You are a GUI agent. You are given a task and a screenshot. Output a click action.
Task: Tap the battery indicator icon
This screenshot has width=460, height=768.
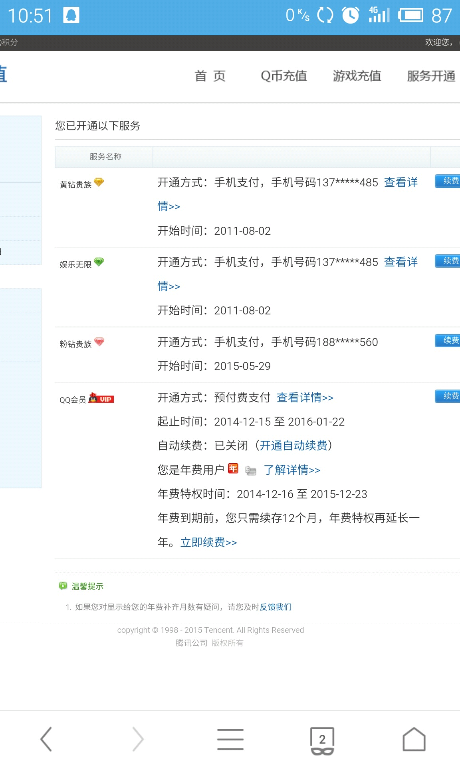click(x=411, y=16)
